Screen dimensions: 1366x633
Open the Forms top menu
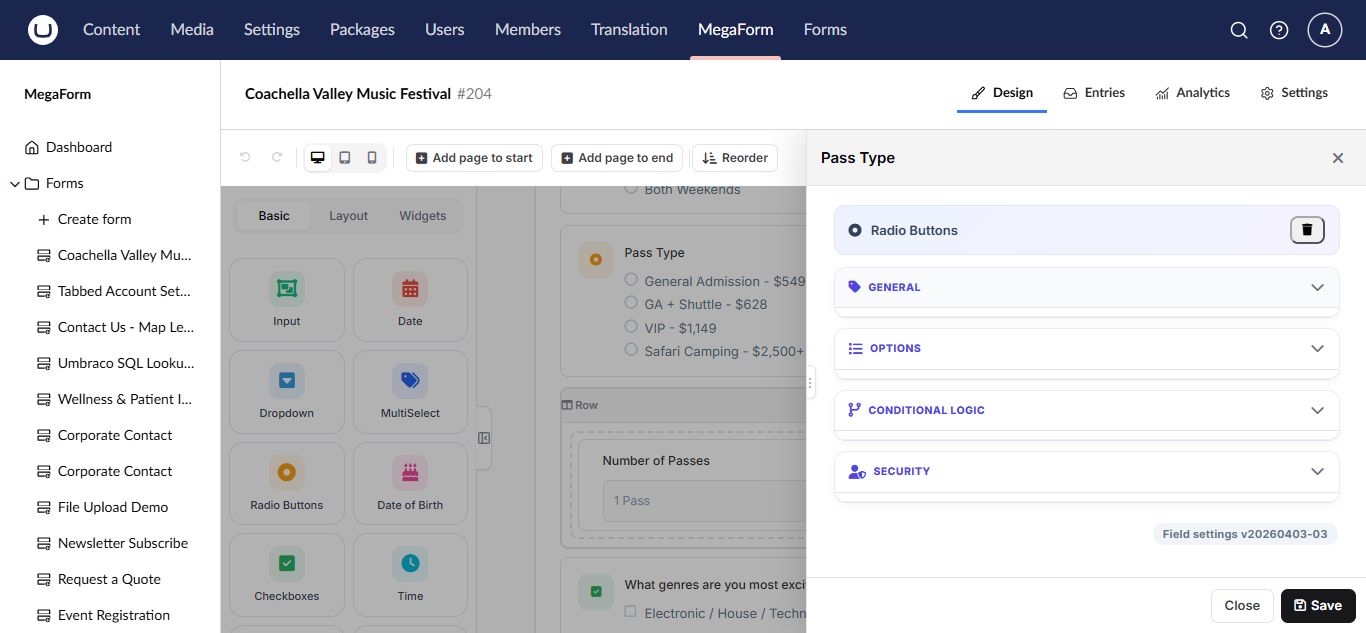tap(825, 30)
